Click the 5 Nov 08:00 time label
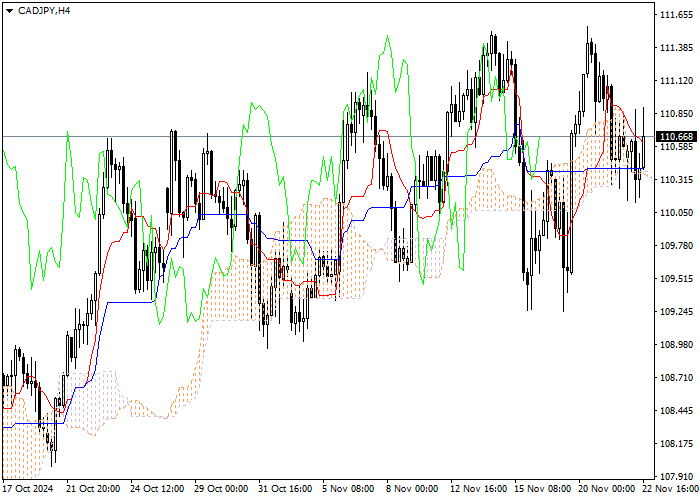This screenshot has height=500, width=700. point(348,489)
